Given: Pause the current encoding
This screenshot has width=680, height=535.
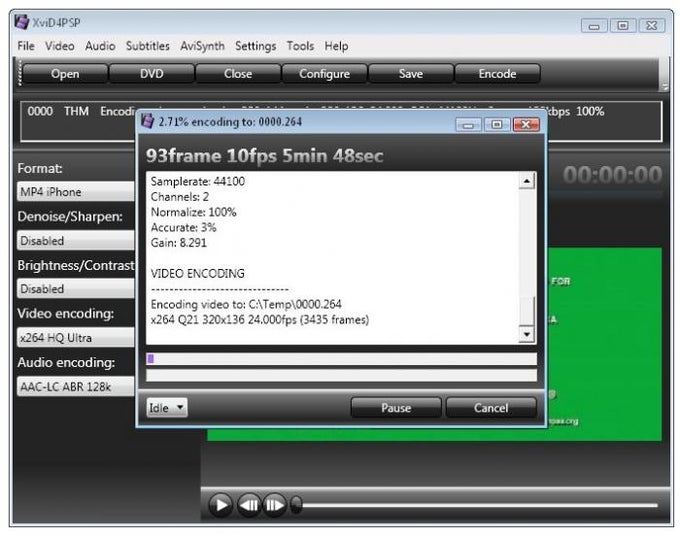Looking at the screenshot, I should [396, 408].
